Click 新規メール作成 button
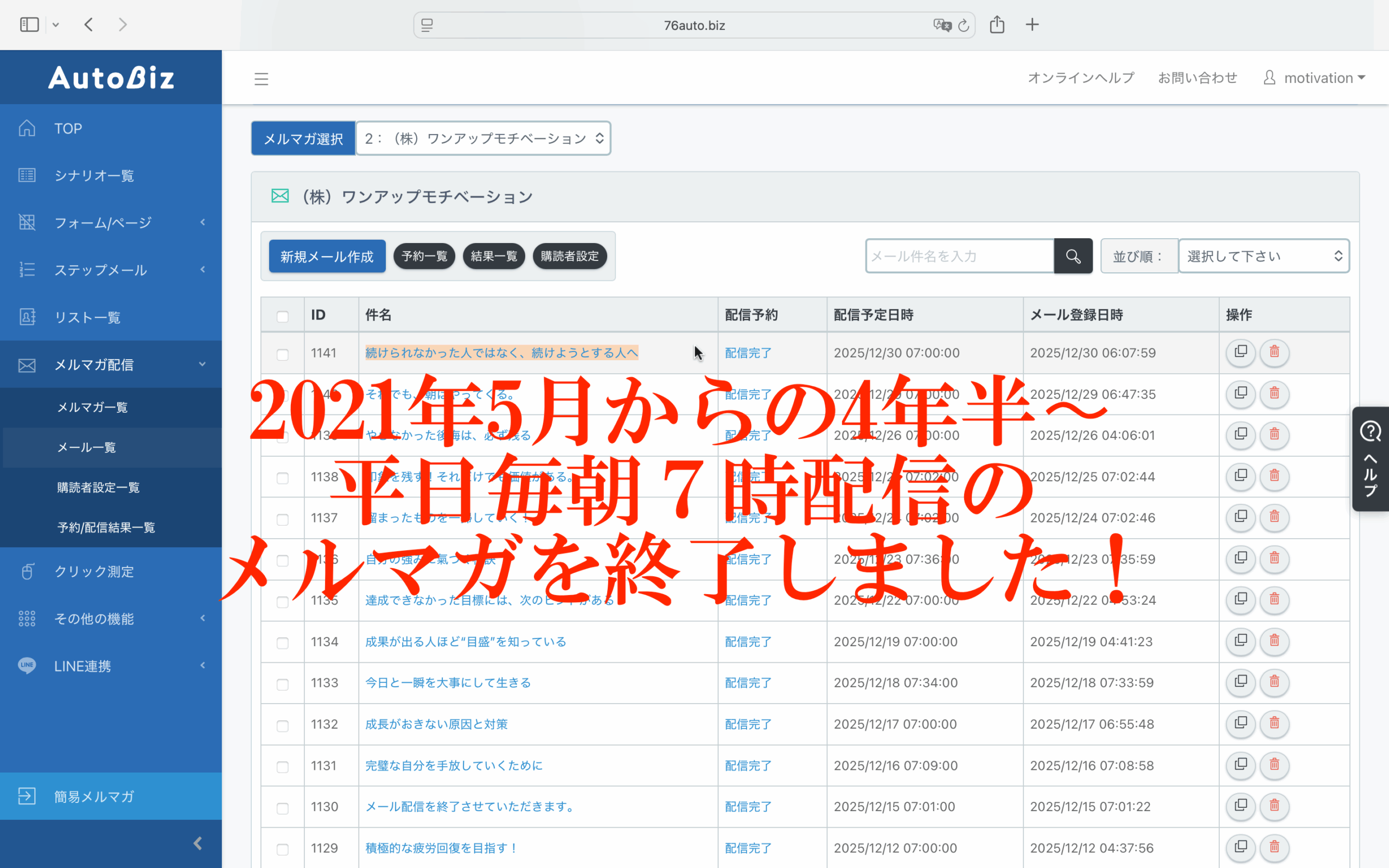This screenshot has width=1389, height=868. 327,256
